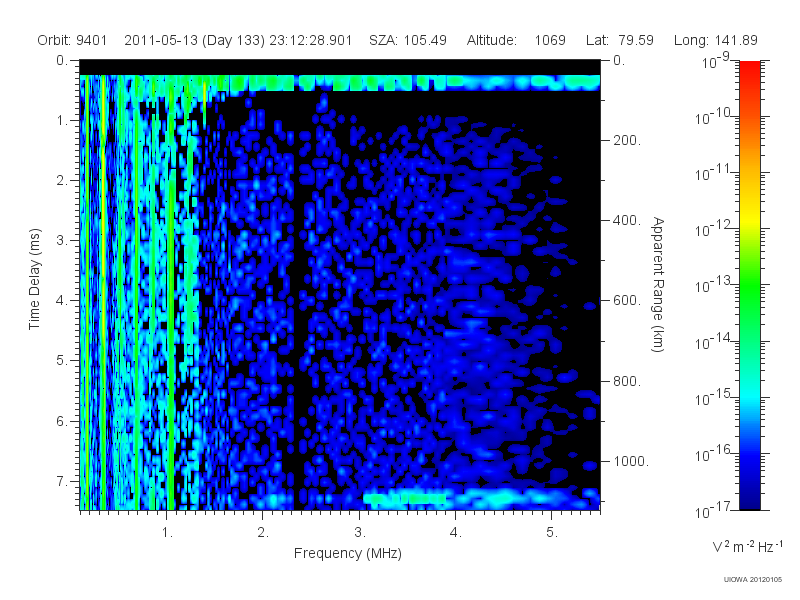The image size is (800, 600).
Task: Click the 'Lat: 79.59' header value
Action: click(620, 40)
